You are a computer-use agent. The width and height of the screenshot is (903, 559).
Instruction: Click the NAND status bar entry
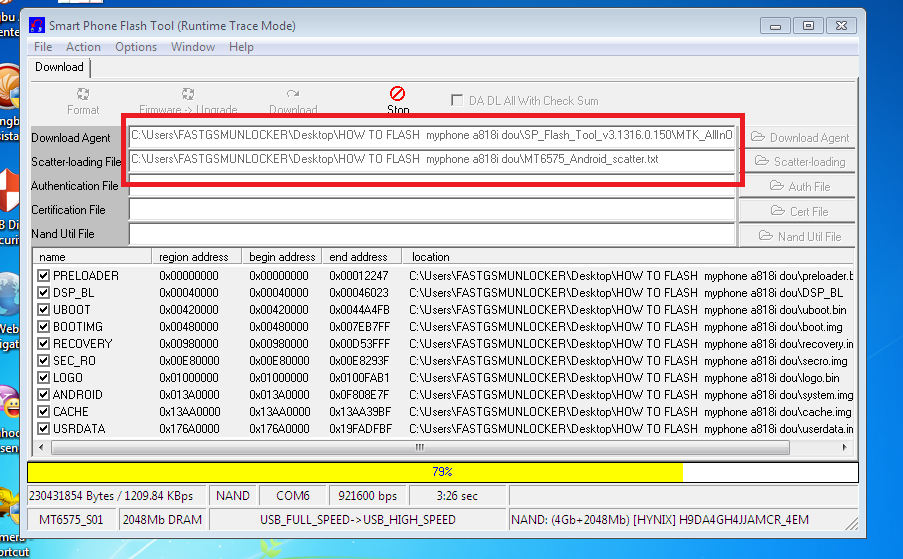click(x=233, y=496)
